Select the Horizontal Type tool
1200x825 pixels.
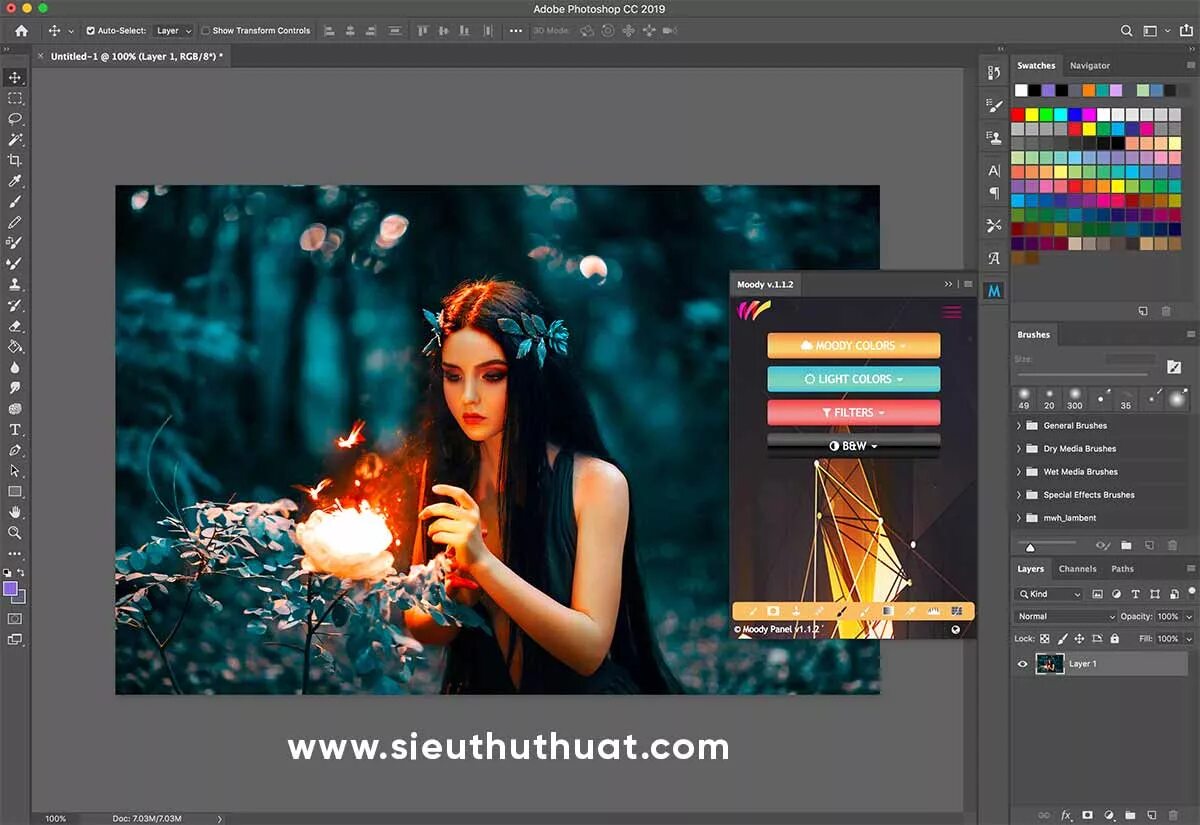click(15, 429)
